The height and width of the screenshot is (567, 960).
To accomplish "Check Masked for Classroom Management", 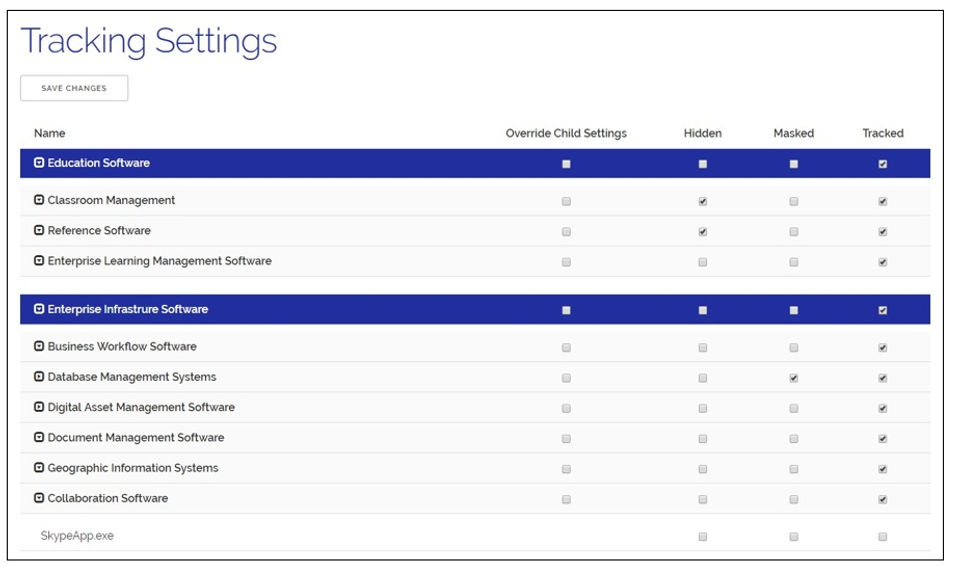I will pyautogui.click(x=794, y=201).
